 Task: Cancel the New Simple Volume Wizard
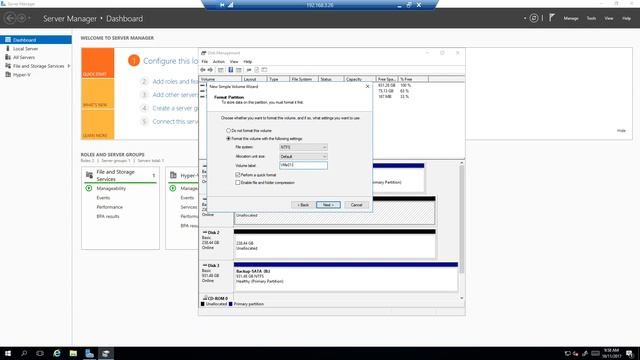[356, 204]
